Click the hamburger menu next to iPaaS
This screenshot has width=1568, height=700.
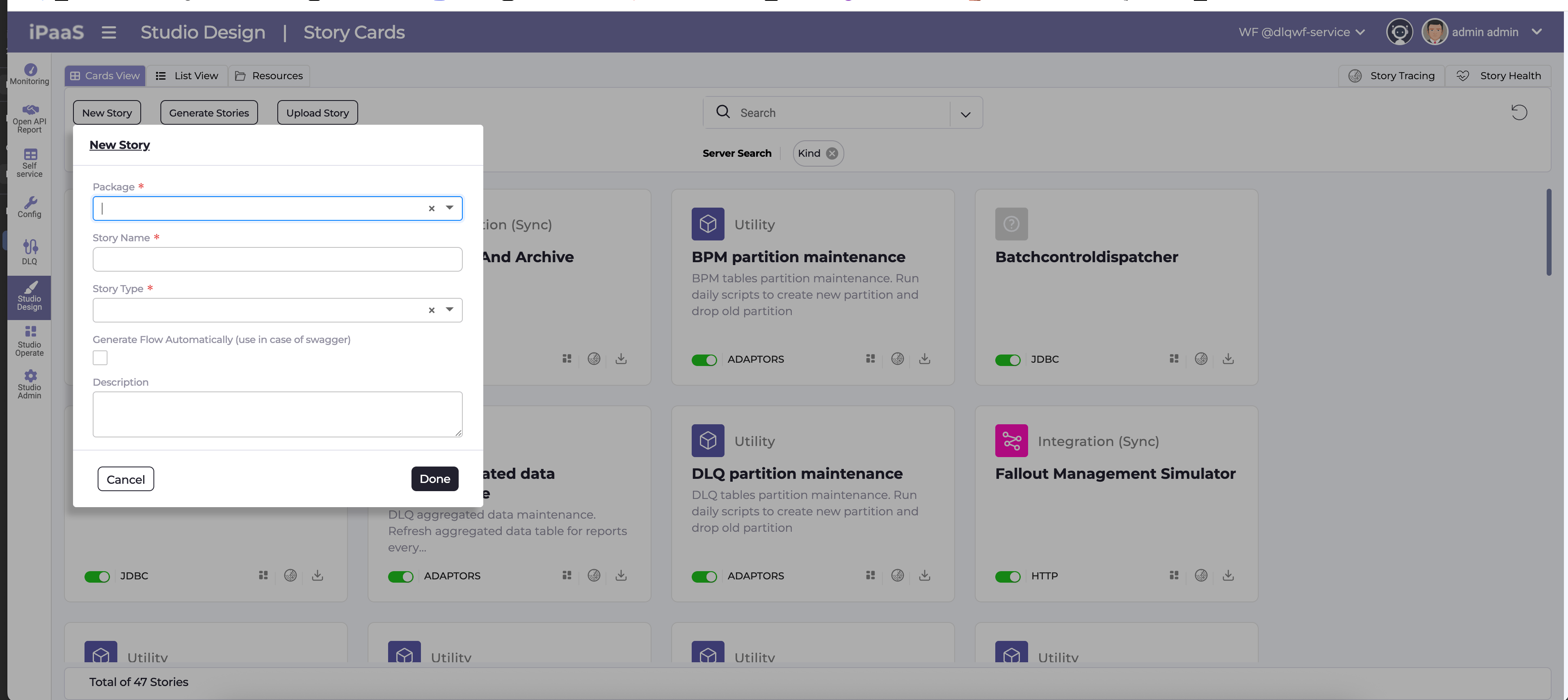108,32
